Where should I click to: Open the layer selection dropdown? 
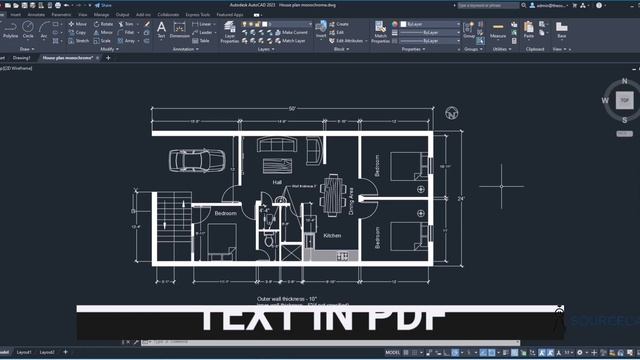[277, 24]
